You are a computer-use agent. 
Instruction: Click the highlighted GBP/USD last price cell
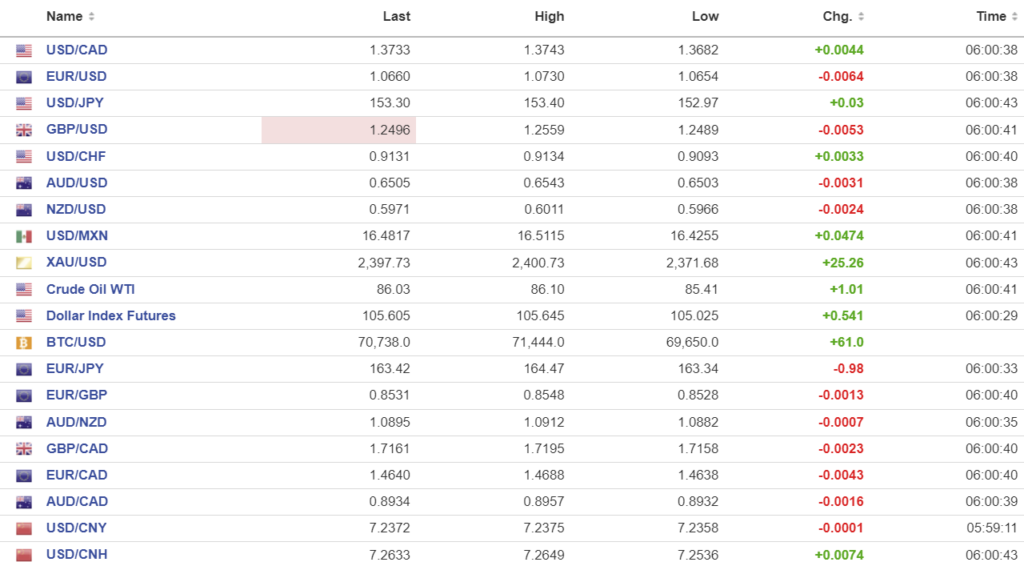[339, 130]
